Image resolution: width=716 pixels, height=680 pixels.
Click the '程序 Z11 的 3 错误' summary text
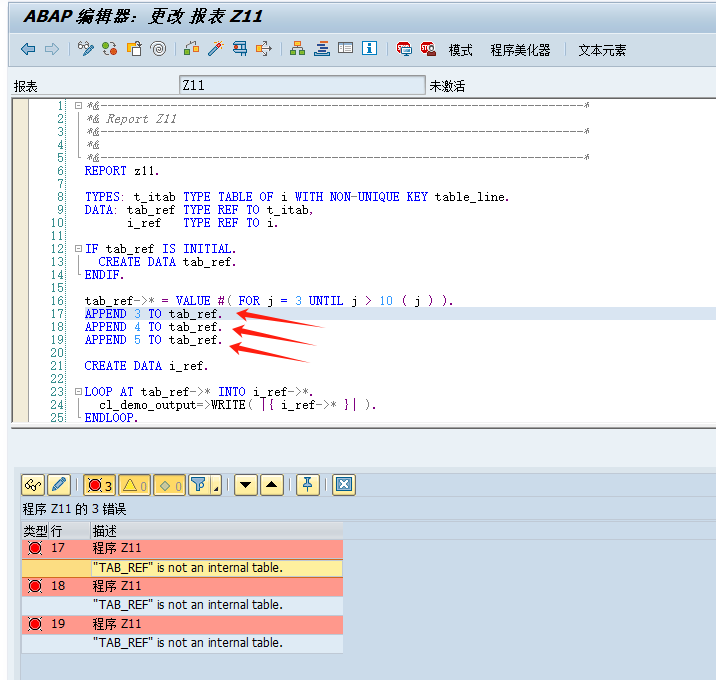[x=74, y=509]
